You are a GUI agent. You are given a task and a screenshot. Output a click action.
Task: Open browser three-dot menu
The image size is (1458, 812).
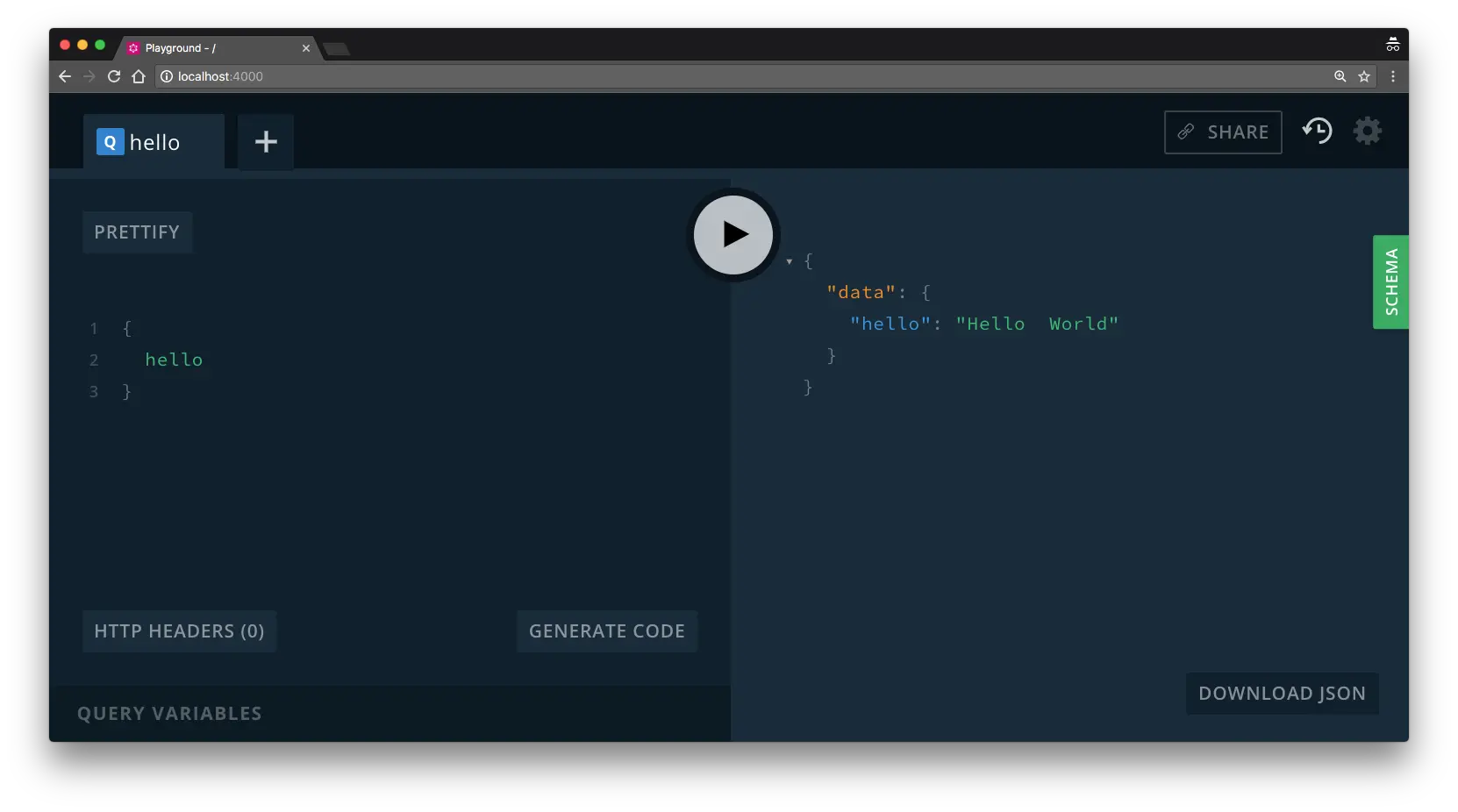pyautogui.click(x=1393, y=76)
